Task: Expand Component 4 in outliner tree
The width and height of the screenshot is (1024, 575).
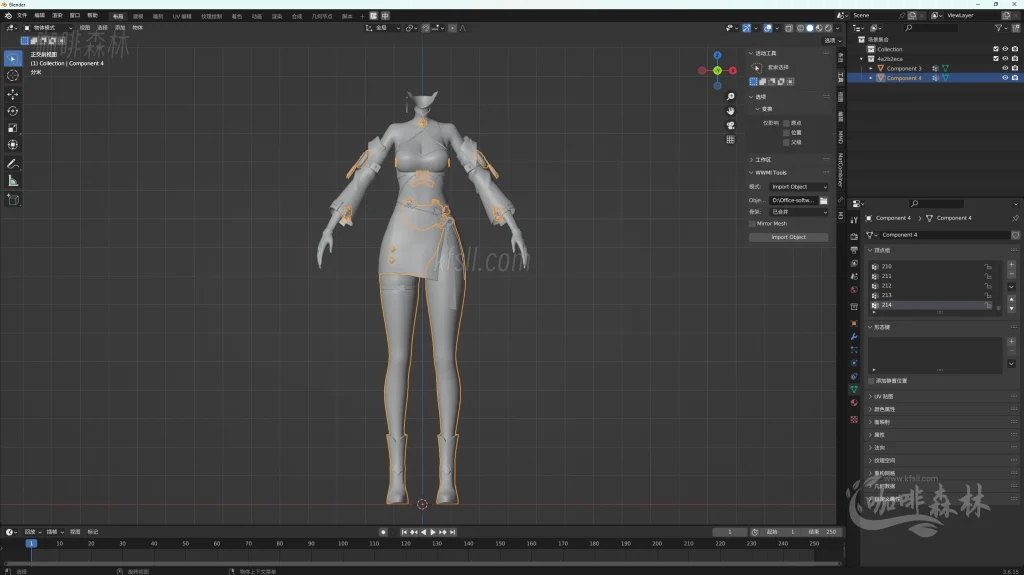Action: 871,78
